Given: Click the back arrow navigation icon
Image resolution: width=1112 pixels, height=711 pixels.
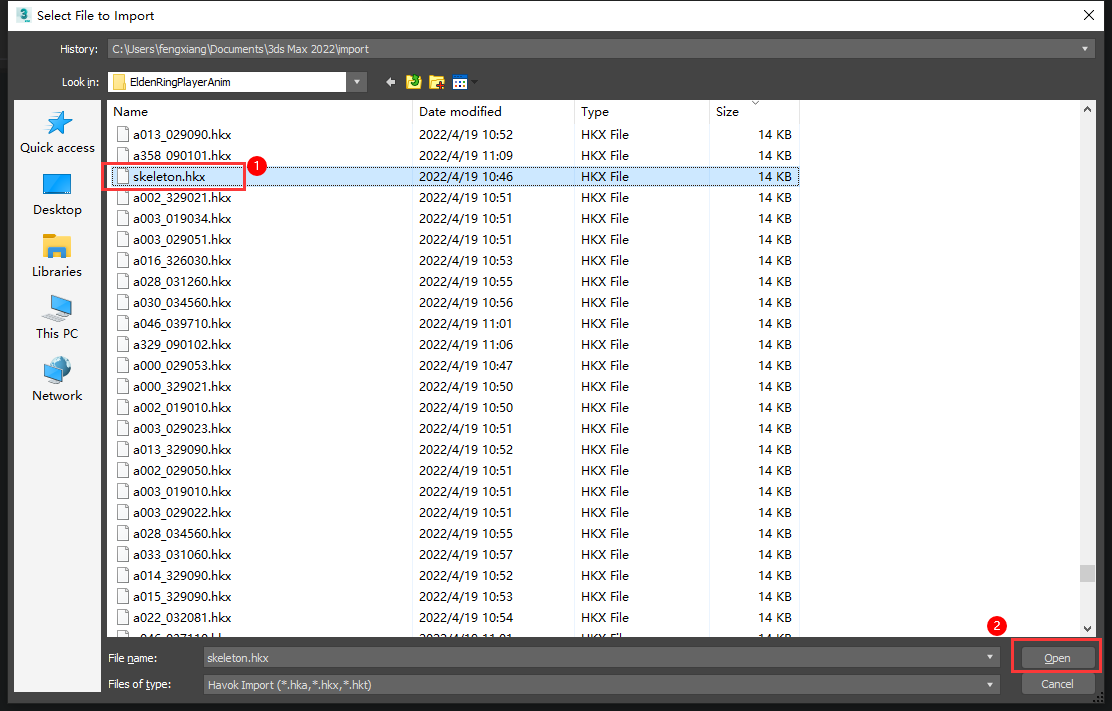Looking at the screenshot, I should [390, 82].
